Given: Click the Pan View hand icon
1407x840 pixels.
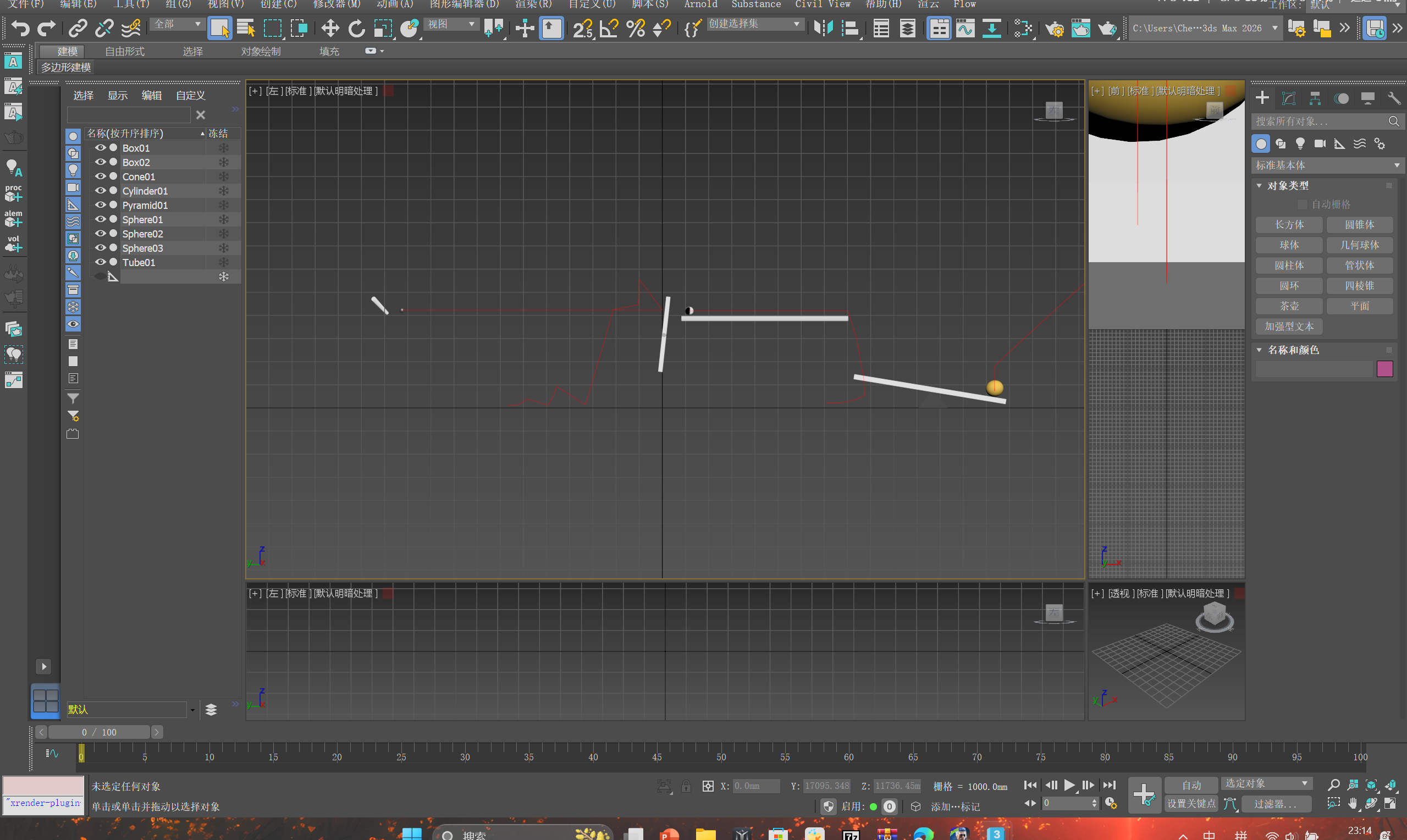Looking at the screenshot, I should (1353, 804).
